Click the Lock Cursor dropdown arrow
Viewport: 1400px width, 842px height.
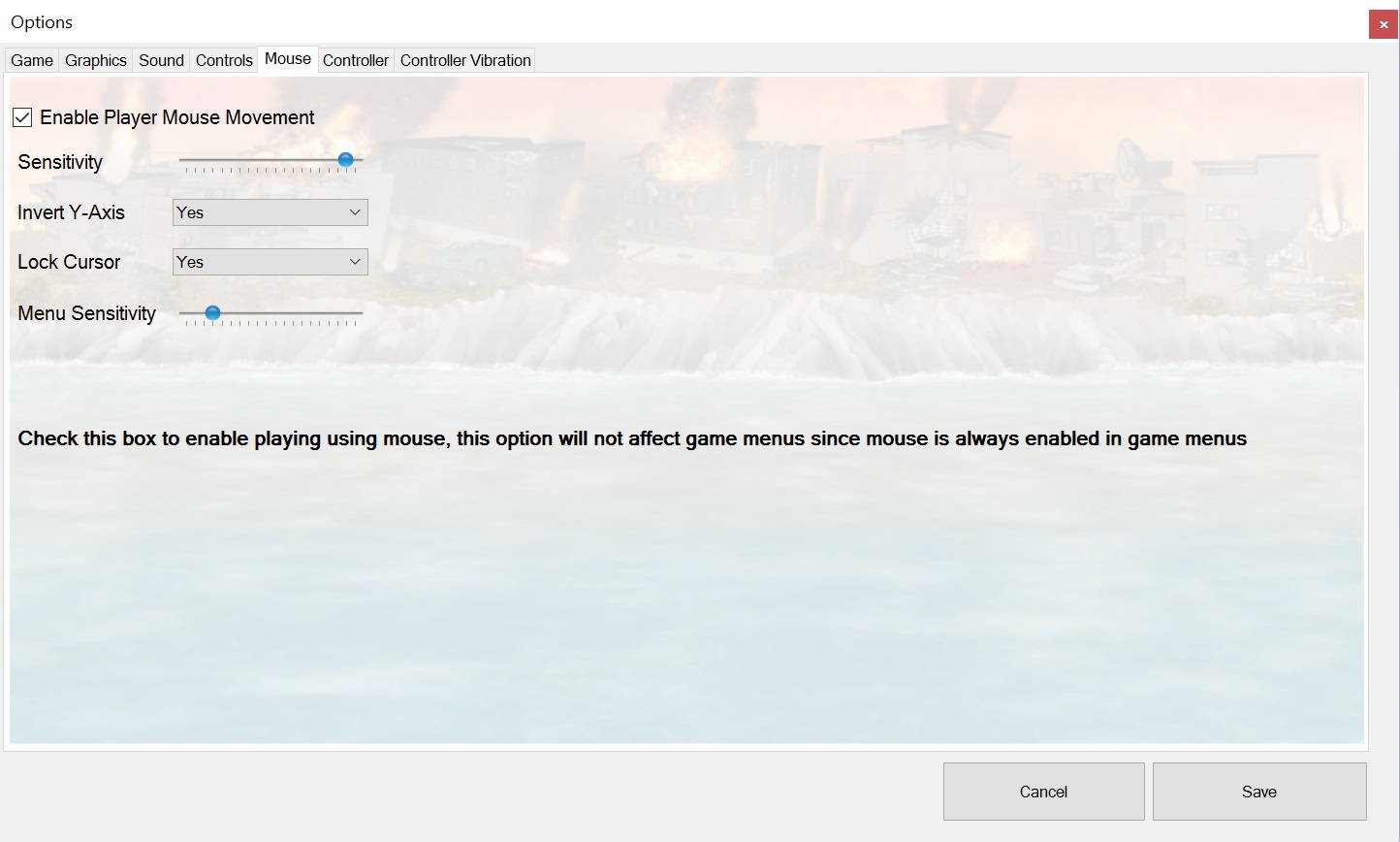(357, 261)
